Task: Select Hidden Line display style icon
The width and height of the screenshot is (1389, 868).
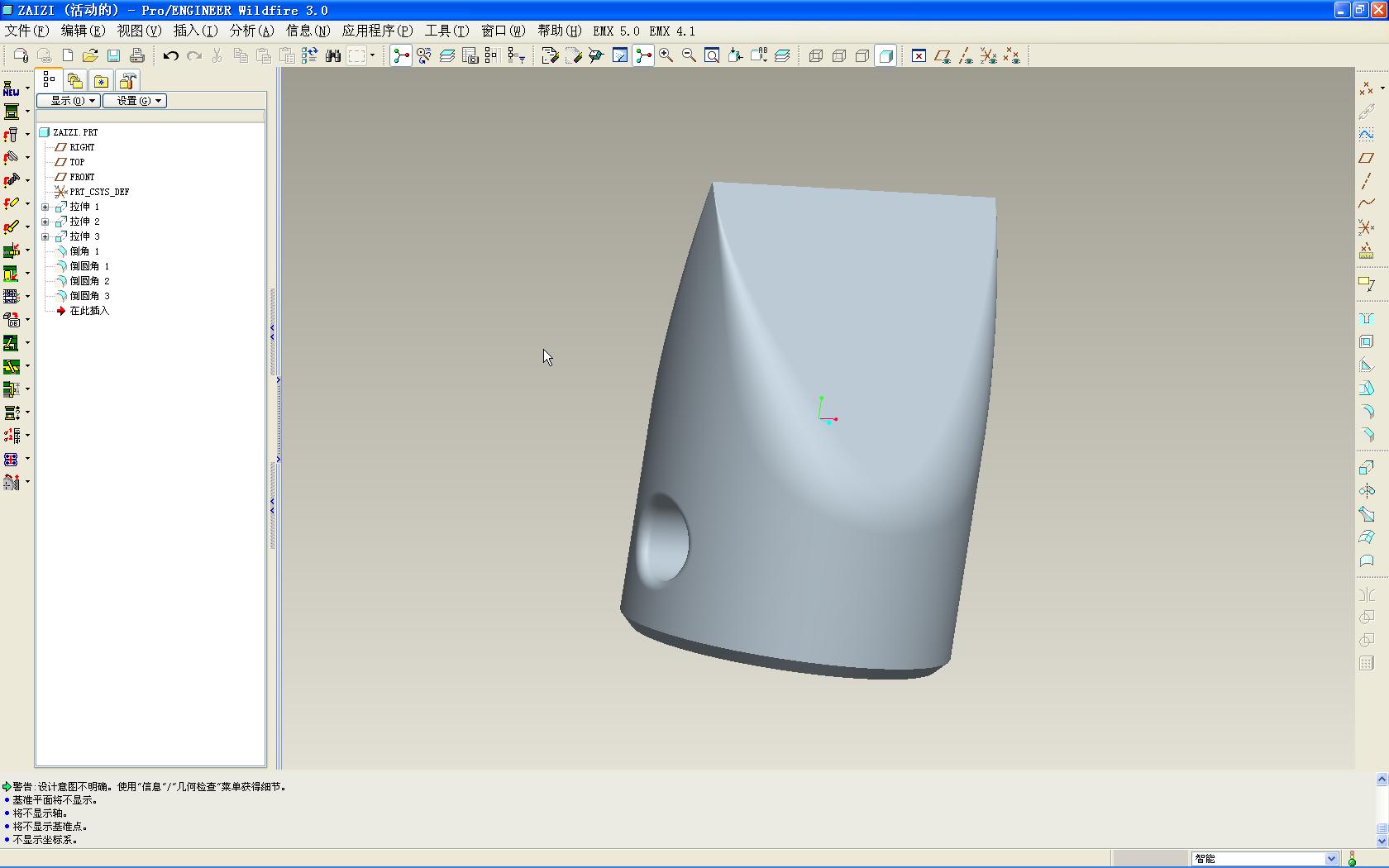Action: click(839, 55)
